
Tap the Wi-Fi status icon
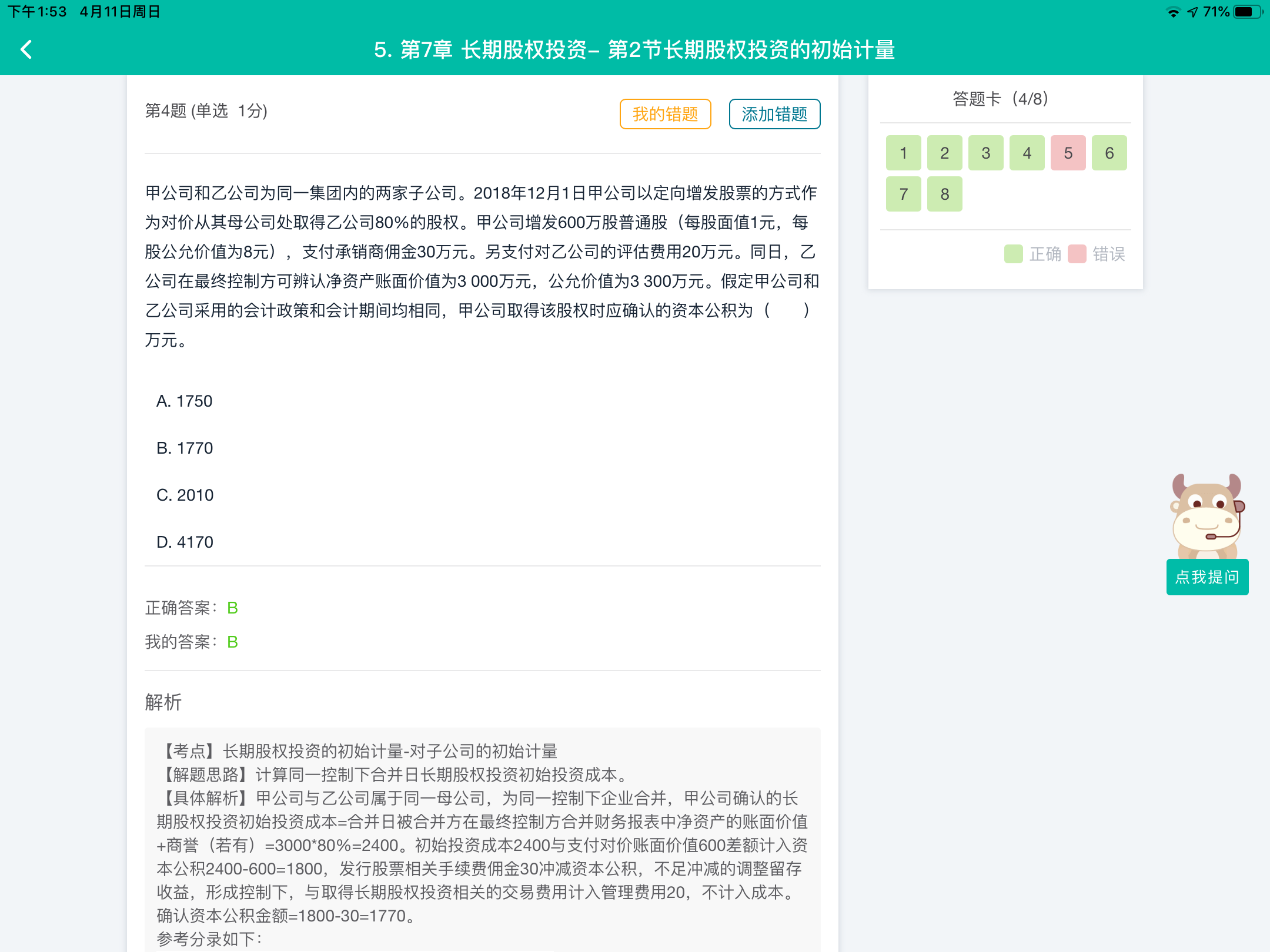tap(1173, 12)
